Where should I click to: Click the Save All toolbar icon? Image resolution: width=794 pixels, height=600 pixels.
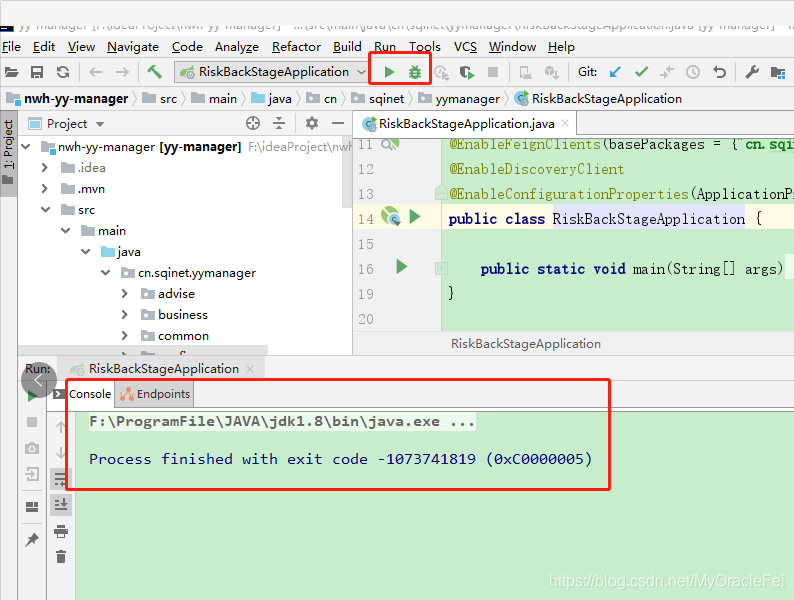coord(37,72)
